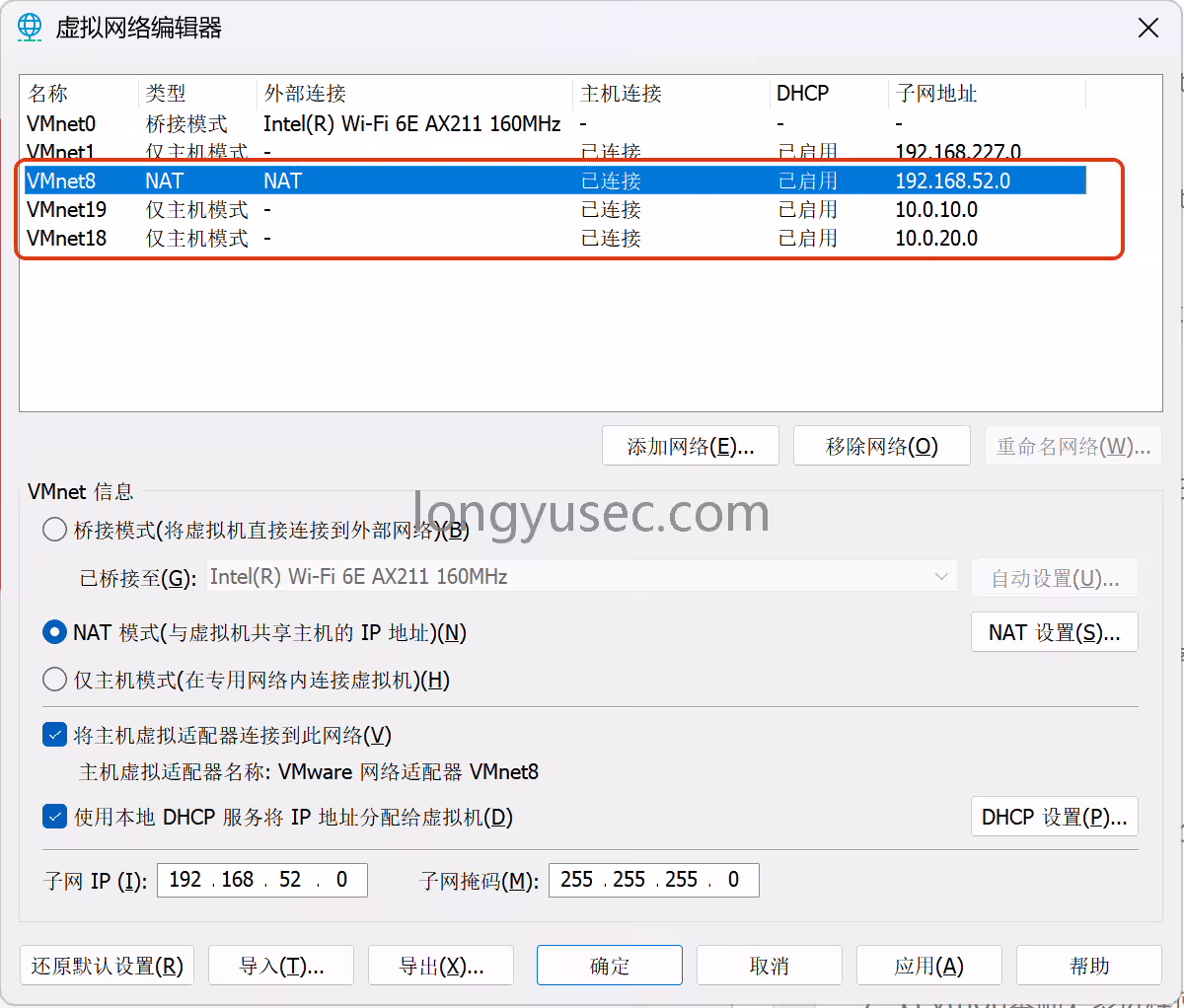
Task: Choose the 仅主机模式 radio option
Action: (x=55, y=681)
